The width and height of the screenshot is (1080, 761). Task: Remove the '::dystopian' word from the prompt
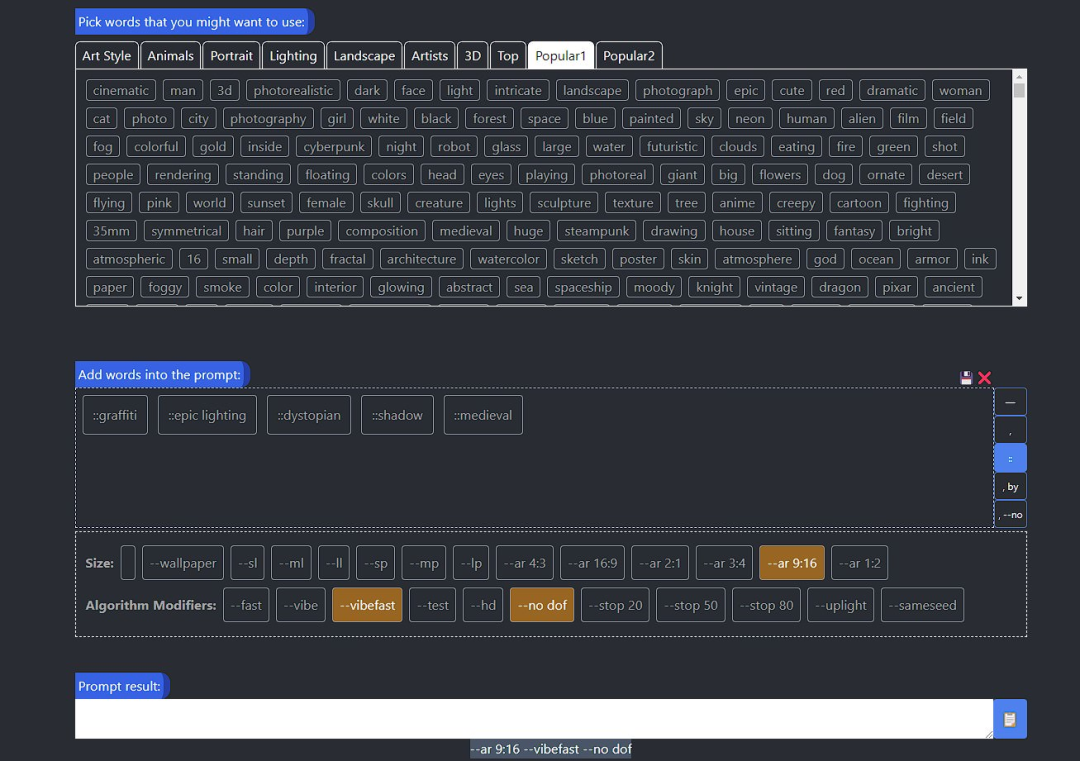point(309,415)
